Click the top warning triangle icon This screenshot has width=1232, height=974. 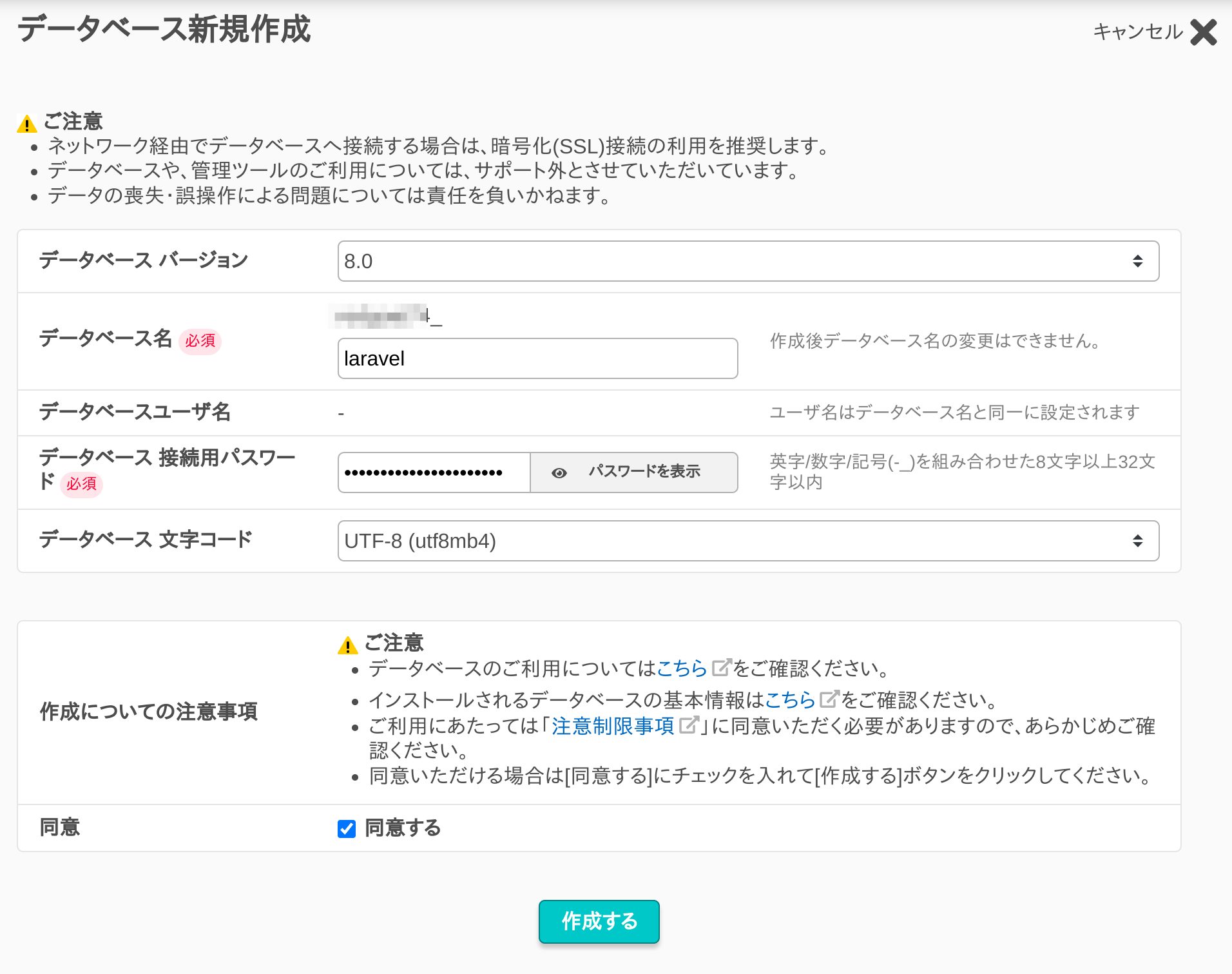[x=27, y=123]
